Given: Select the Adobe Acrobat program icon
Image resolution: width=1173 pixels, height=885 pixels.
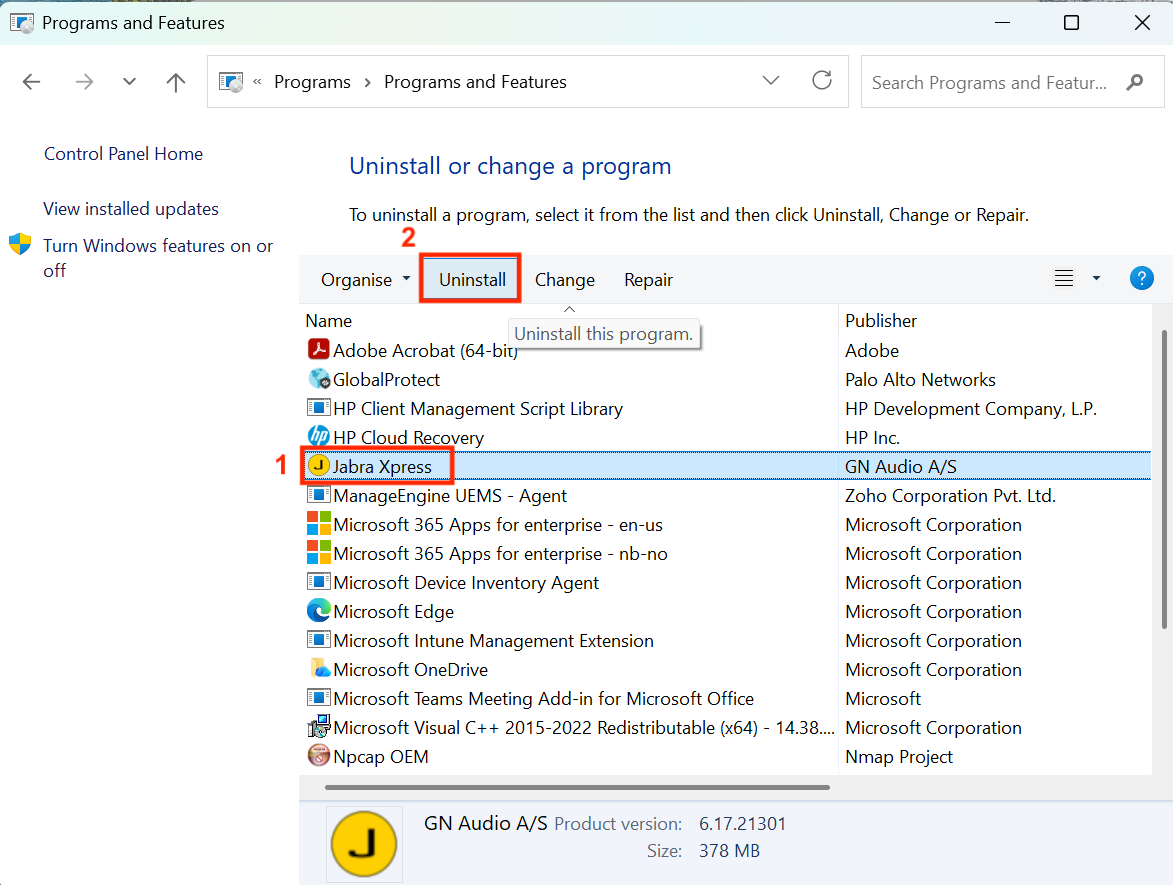Looking at the screenshot, I should tap(317, 350).
